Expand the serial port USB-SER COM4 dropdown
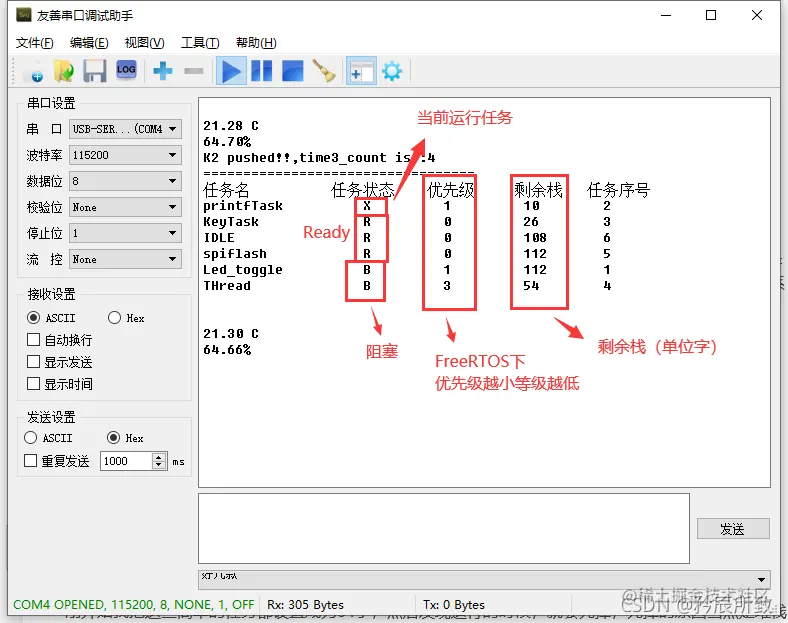The width and height of the screenshot is (788, 623). [125, 129]
